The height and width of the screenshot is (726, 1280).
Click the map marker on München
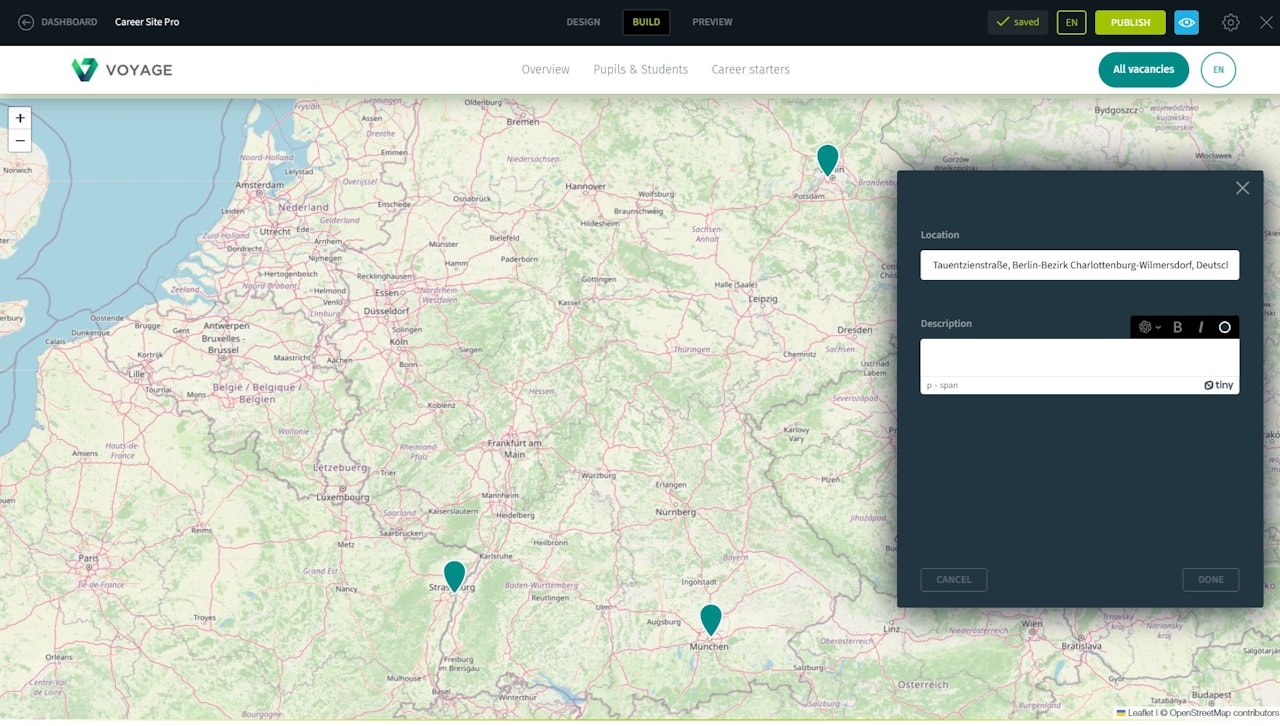710,618
